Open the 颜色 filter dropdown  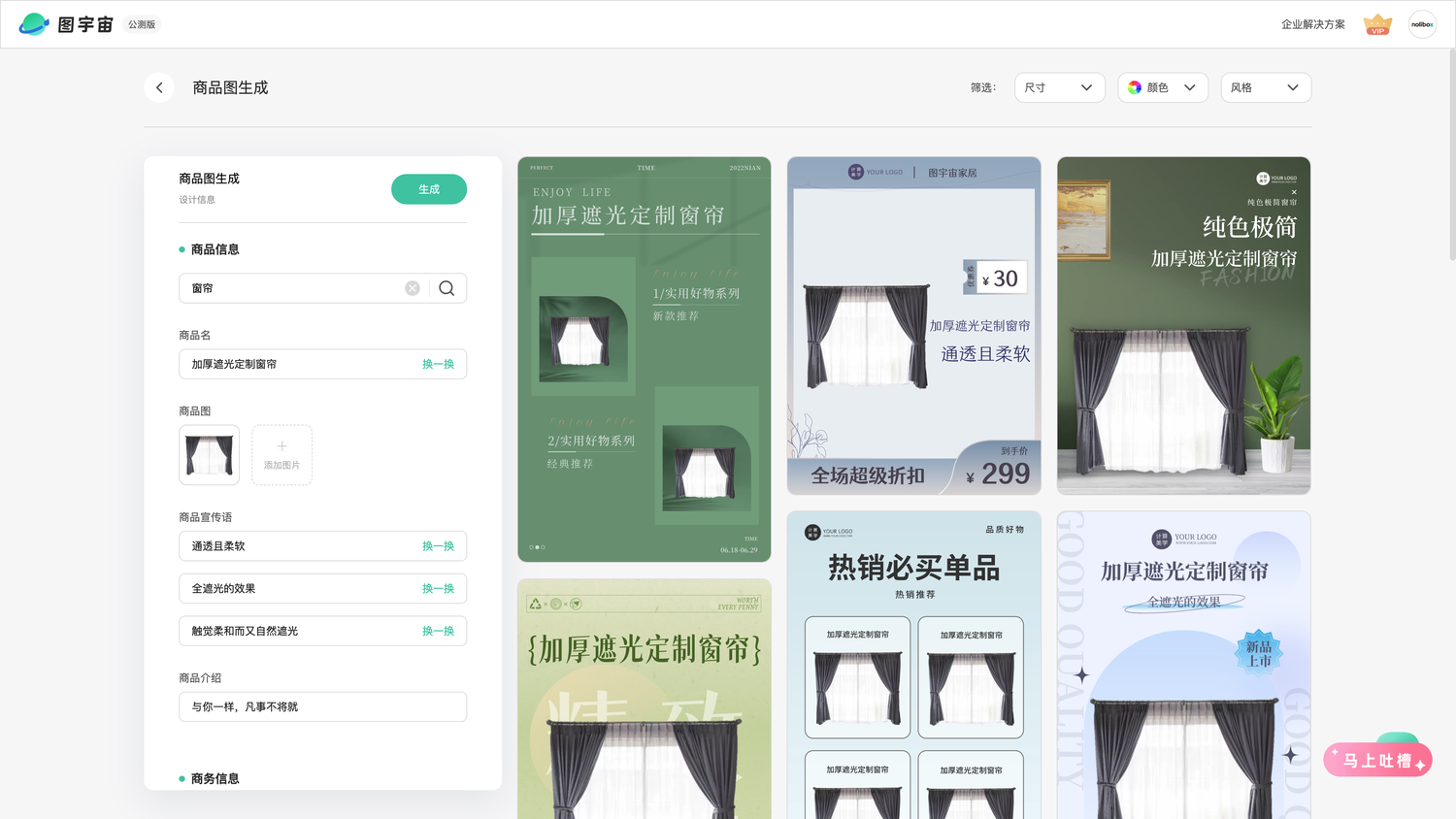pyautogui.click(x=1163, y=87)
